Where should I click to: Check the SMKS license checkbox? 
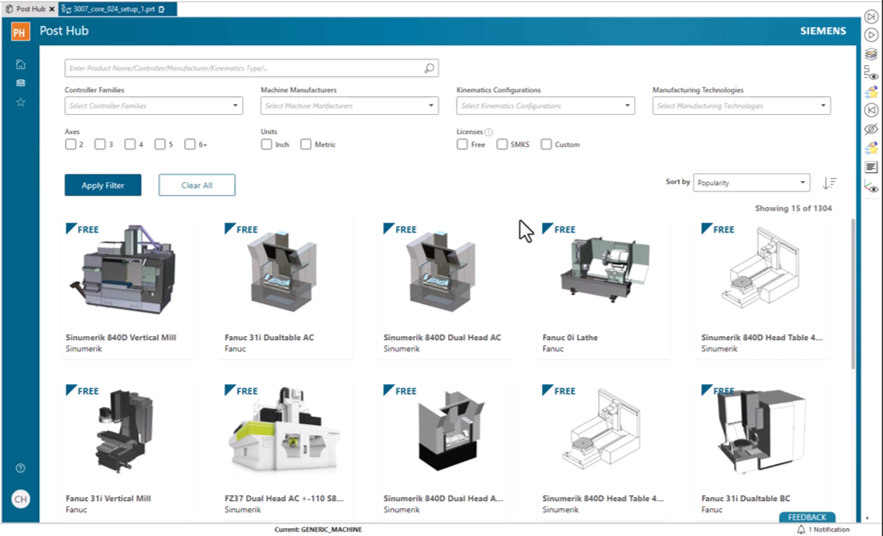tap(502, 145)
